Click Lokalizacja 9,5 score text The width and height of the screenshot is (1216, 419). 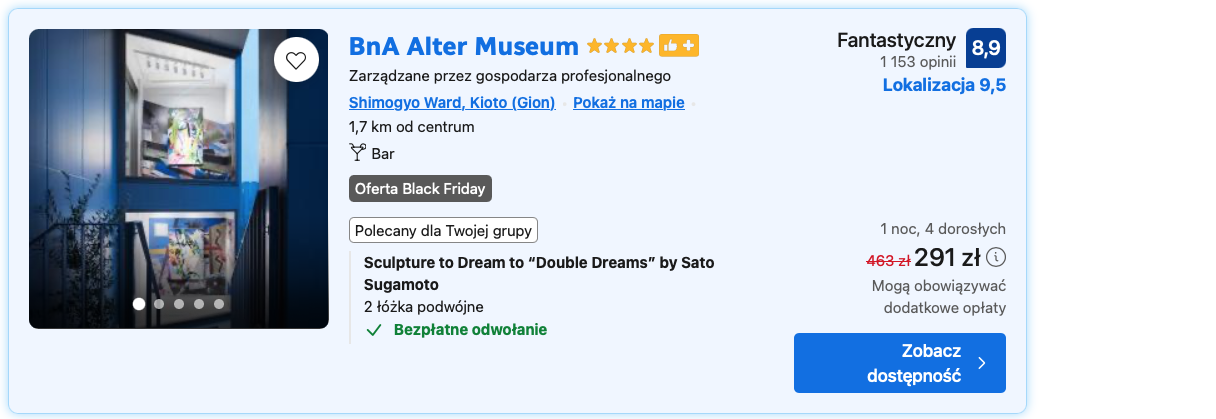tap(944, 85)
